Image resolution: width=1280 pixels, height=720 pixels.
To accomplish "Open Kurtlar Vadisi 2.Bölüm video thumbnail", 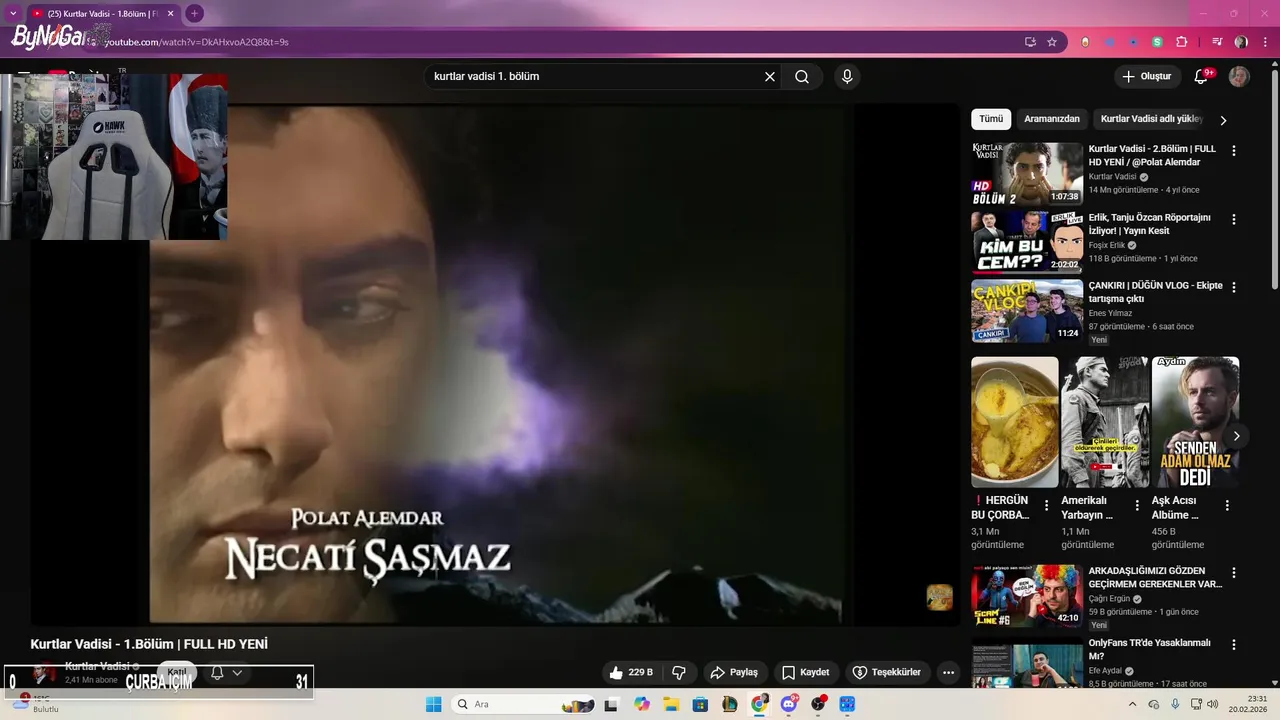I will pos(1027,174).
